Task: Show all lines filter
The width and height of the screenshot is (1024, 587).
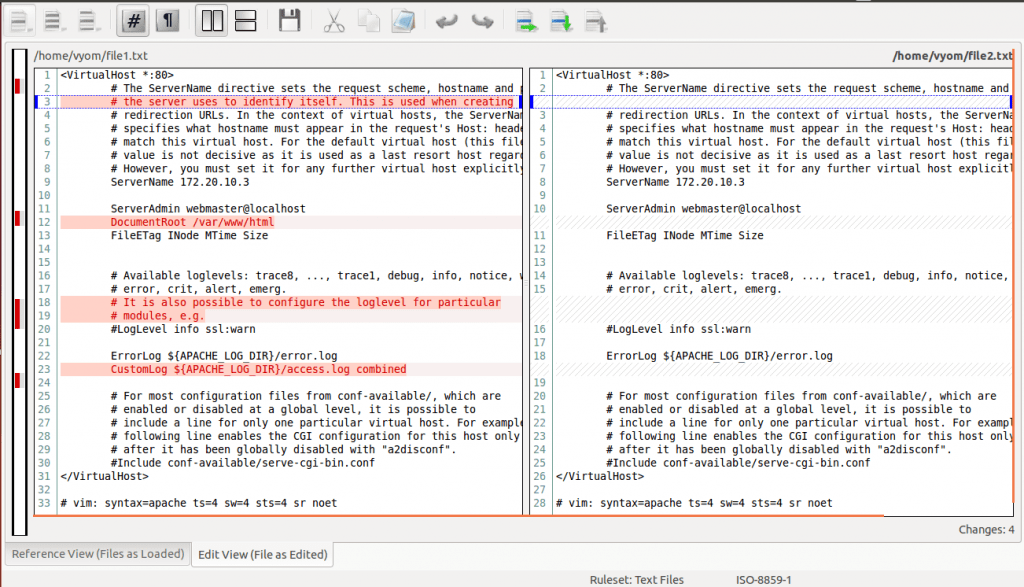Action: click(x=22, y=20)
